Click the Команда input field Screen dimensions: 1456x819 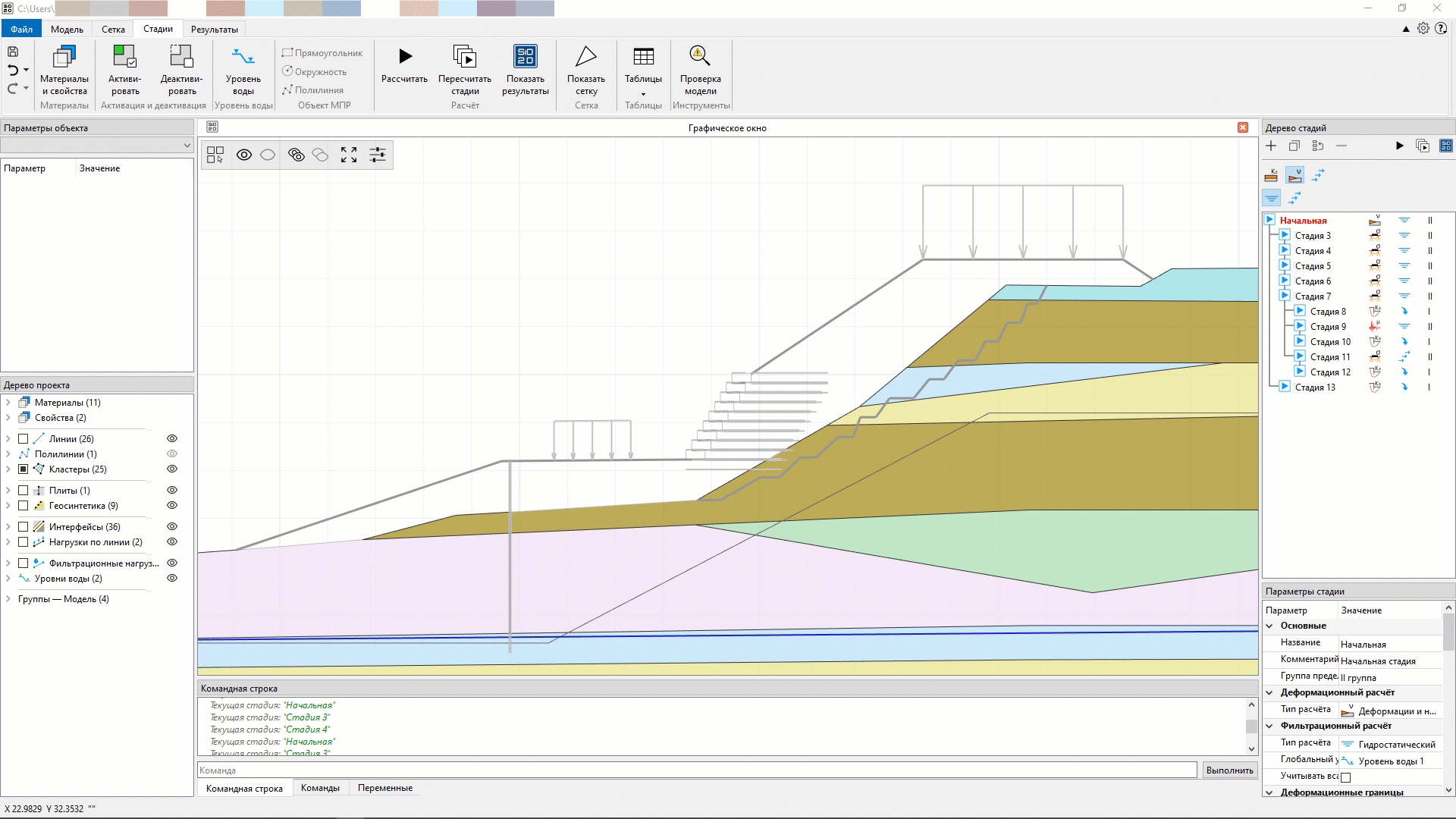(x=696, y=770)
